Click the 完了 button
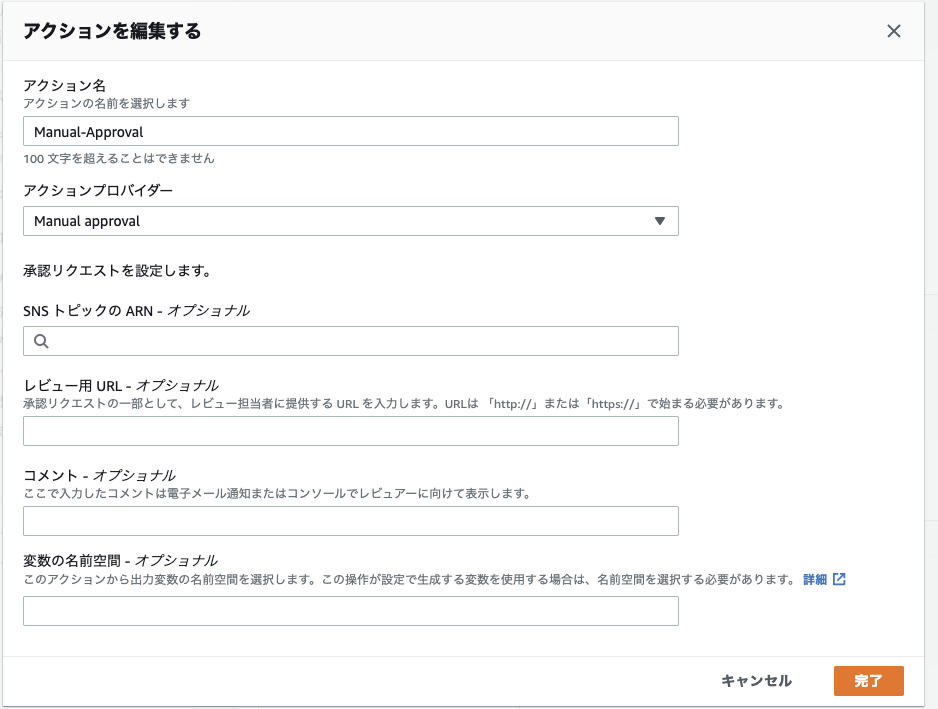Screen dimensions: 938x709 point(869,681)
